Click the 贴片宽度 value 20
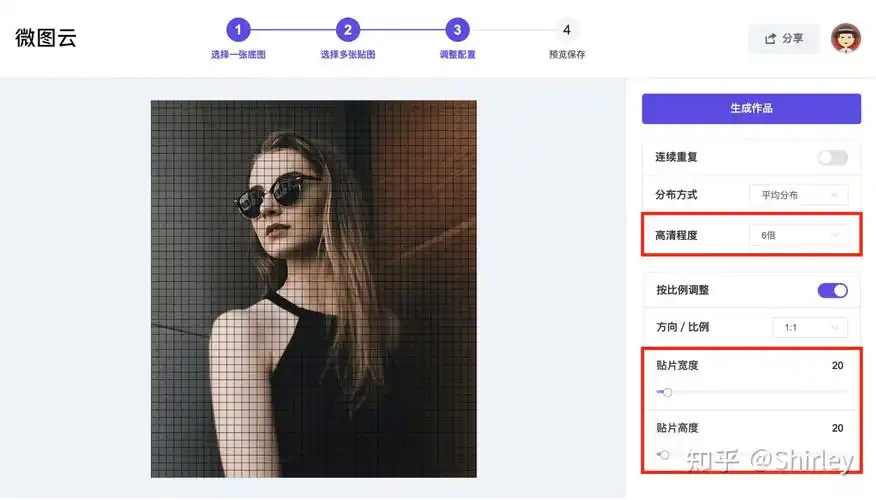This screenshot has height=500, width=876. [x=837, y=365]
